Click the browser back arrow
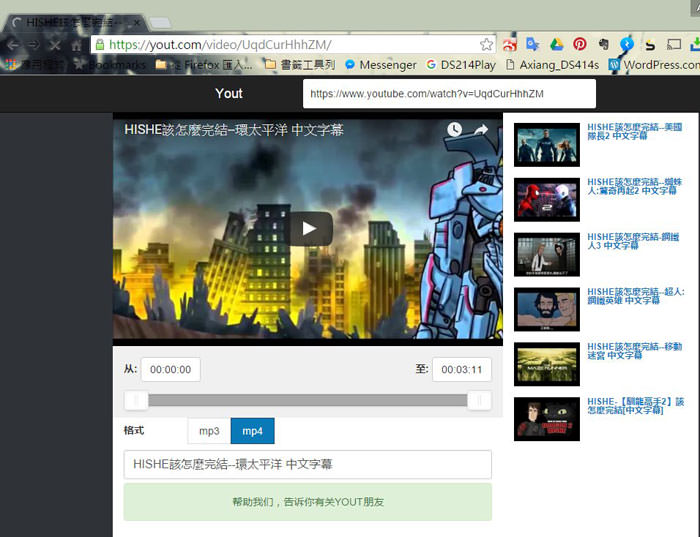 tap(12, 45)
